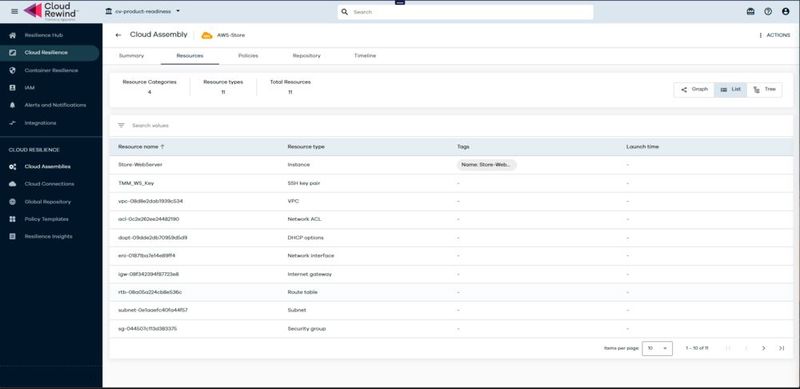Click the Internet gateway resource type cell
Screen dimensions: 800x389
pos(310,274)
